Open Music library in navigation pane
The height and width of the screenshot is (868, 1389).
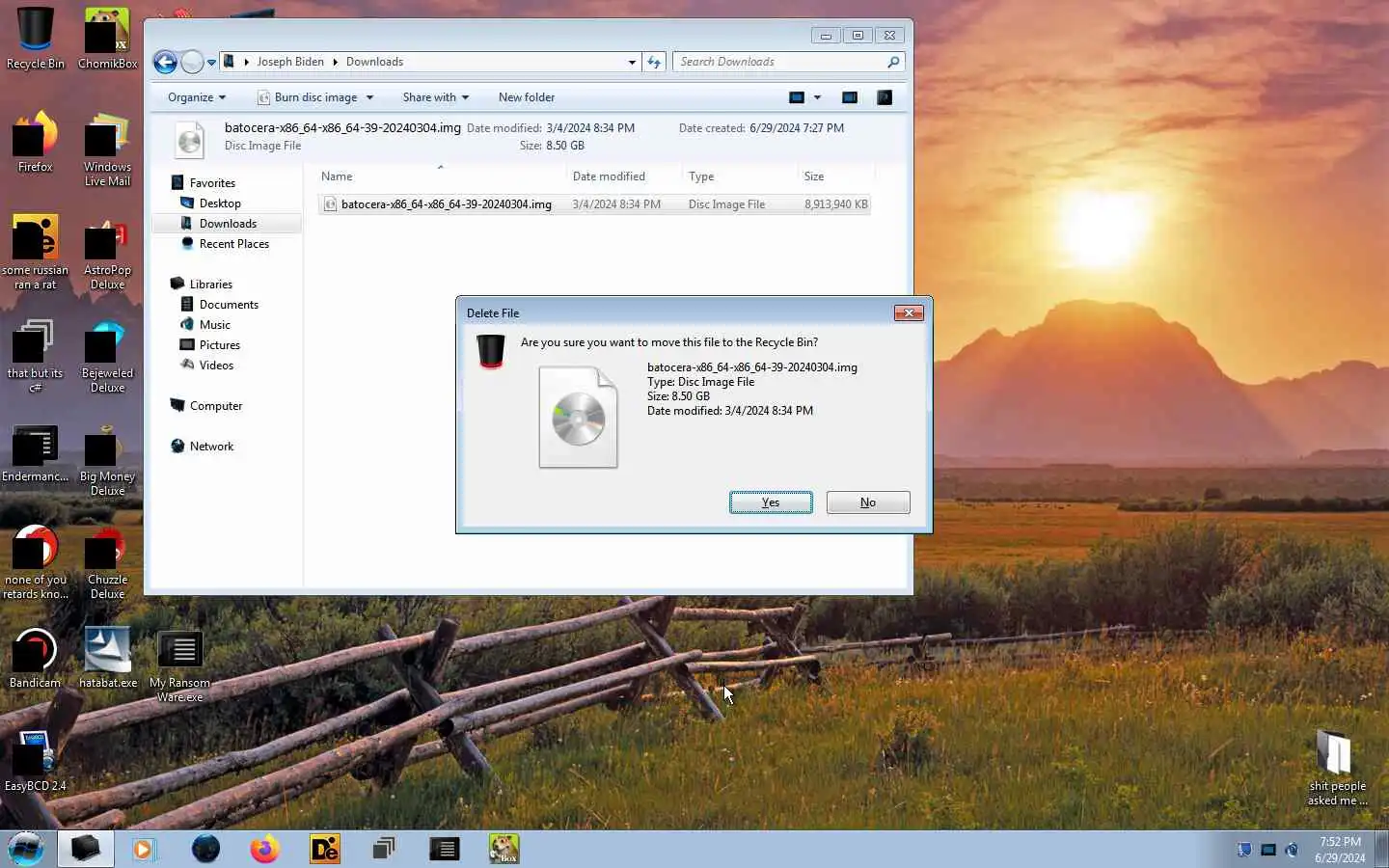214,325
